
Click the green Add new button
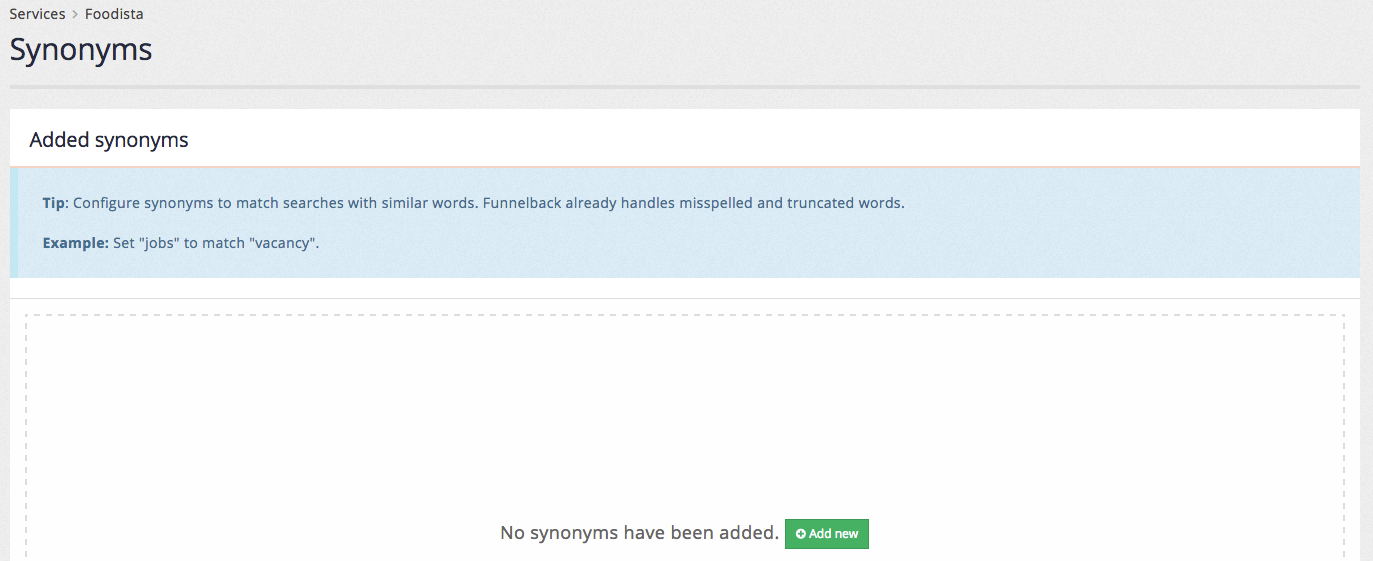827,534
